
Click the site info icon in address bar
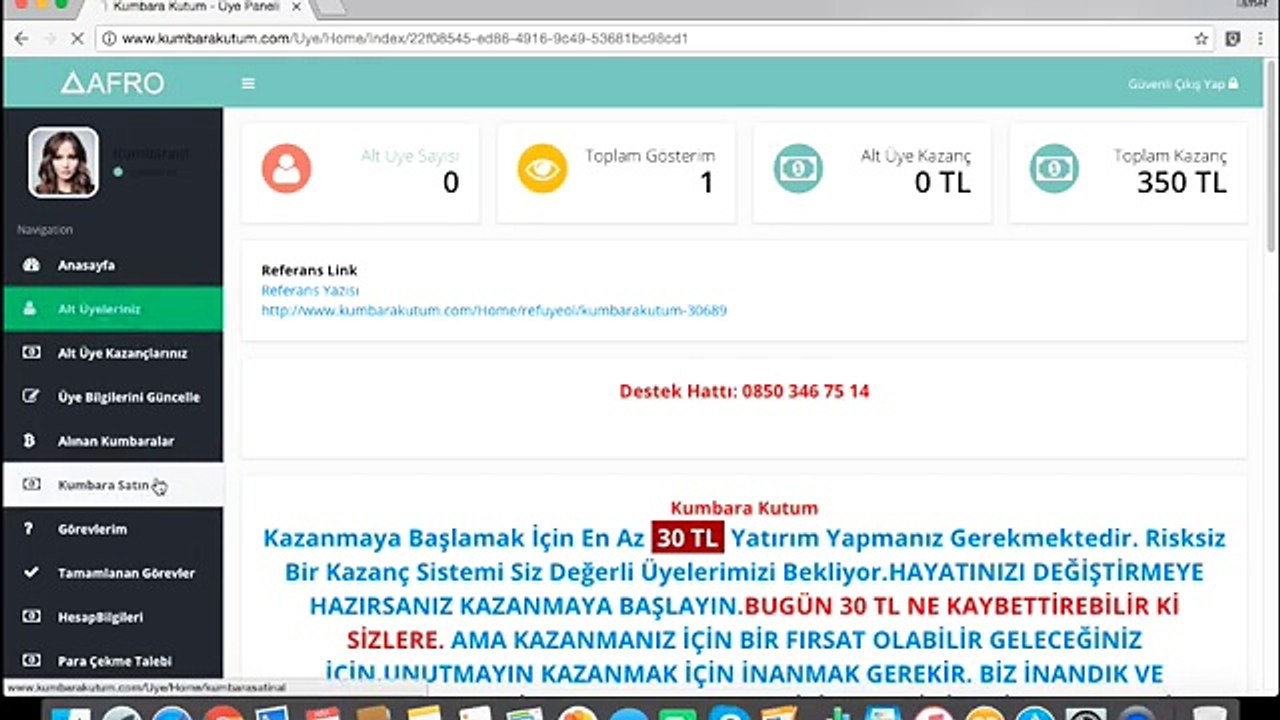110,39
